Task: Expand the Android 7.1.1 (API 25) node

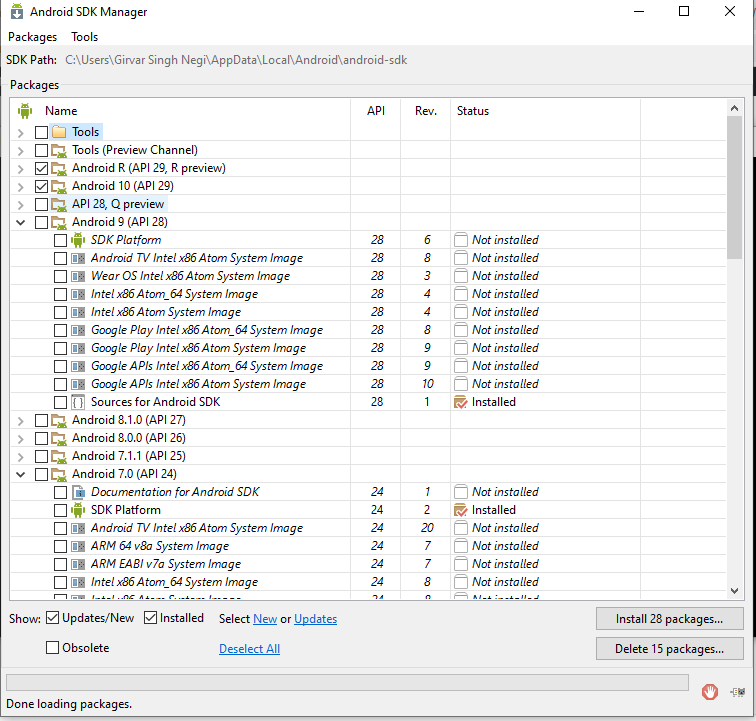Action: click(x=21, y=457)
